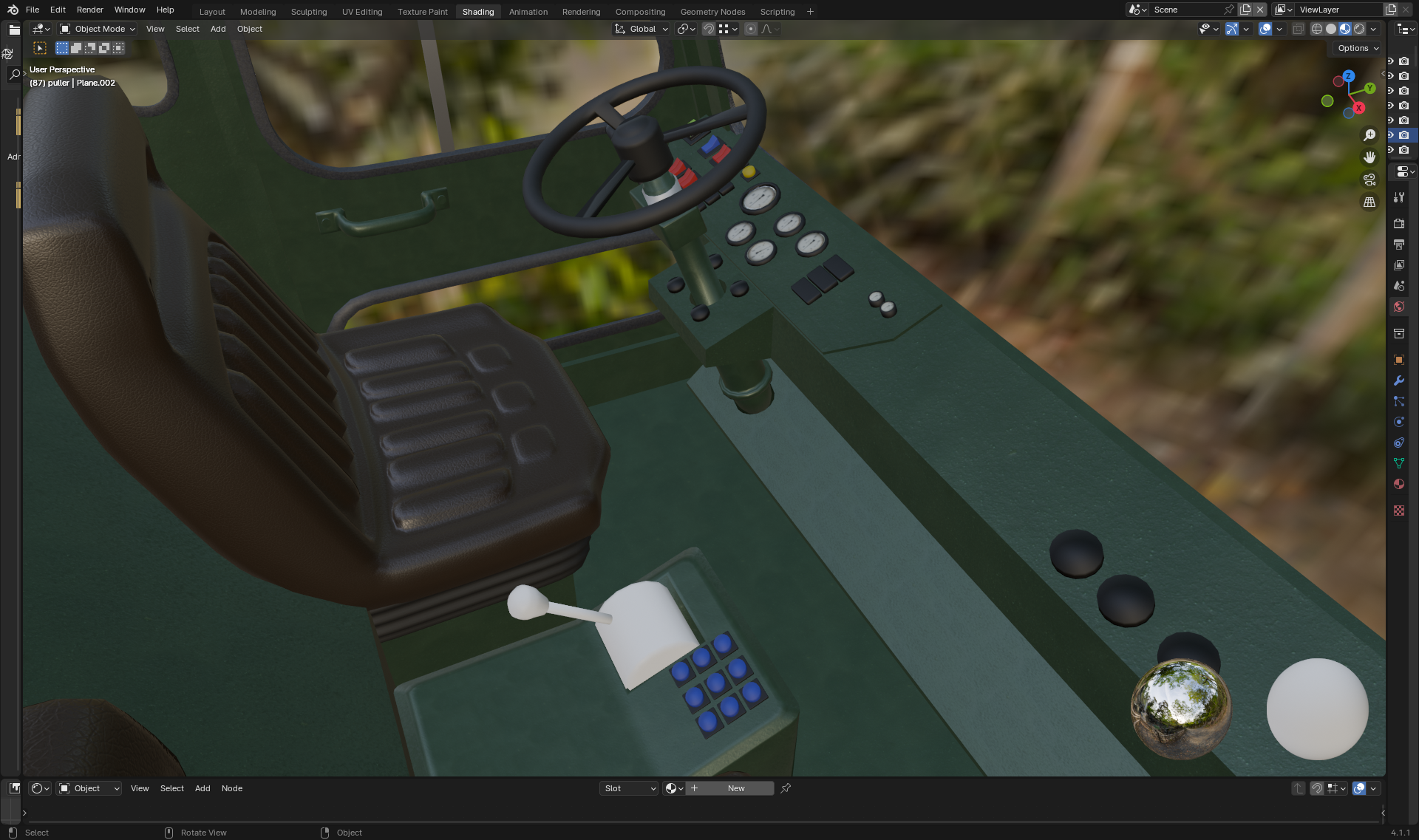The height and width of the screenshot is (840, 1419).
Task: Toggle X-ray mode button
Action: pyautogui.click(x=1298, y=29)
